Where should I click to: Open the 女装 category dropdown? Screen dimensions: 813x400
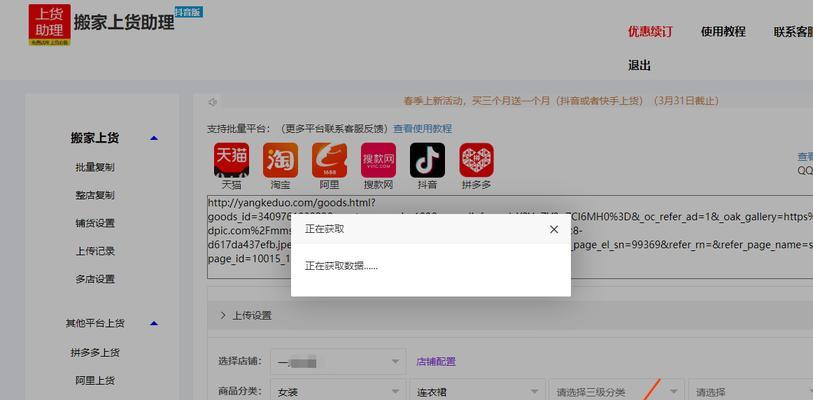pyautogui.click(x=338, y=392)
